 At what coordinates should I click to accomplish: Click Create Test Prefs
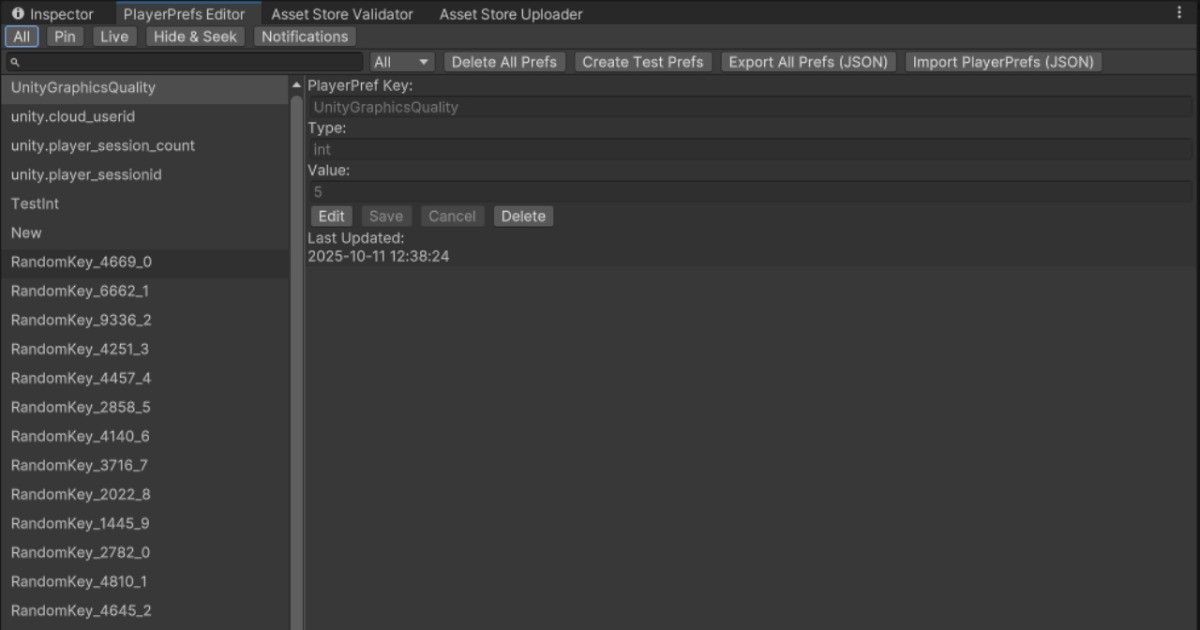[643, 61]
